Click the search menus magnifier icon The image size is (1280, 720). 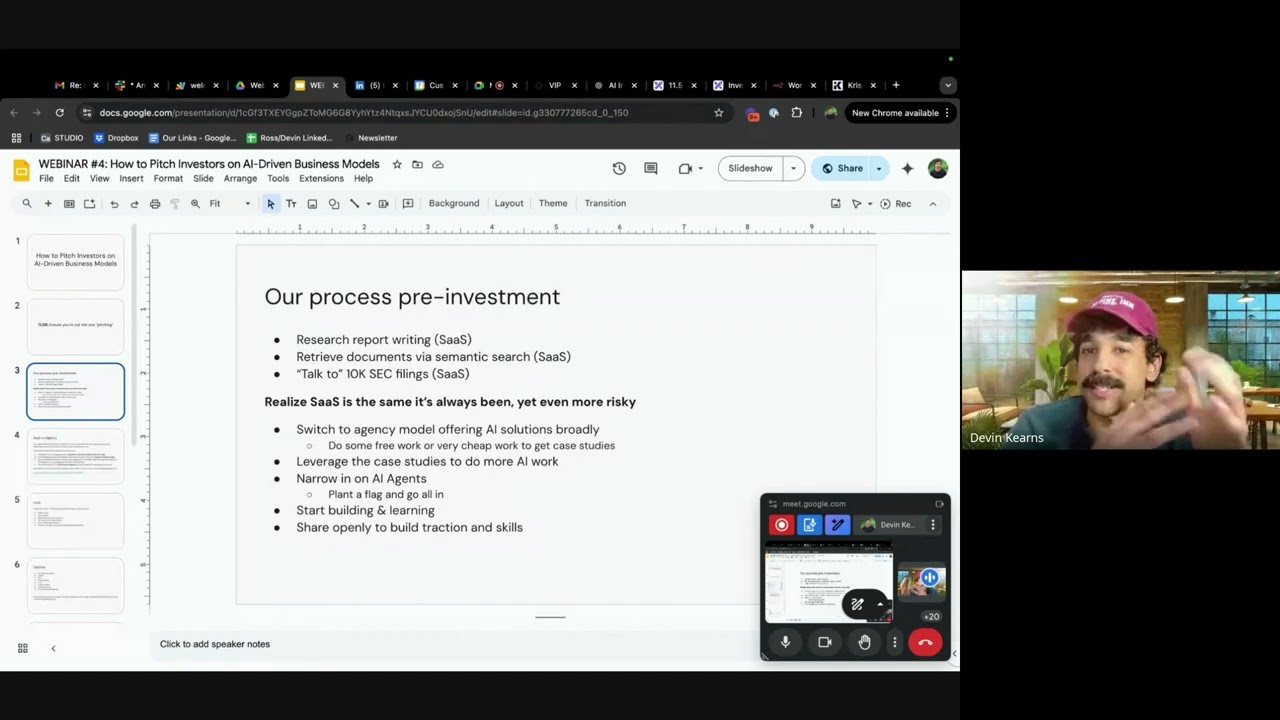(27, 203)
